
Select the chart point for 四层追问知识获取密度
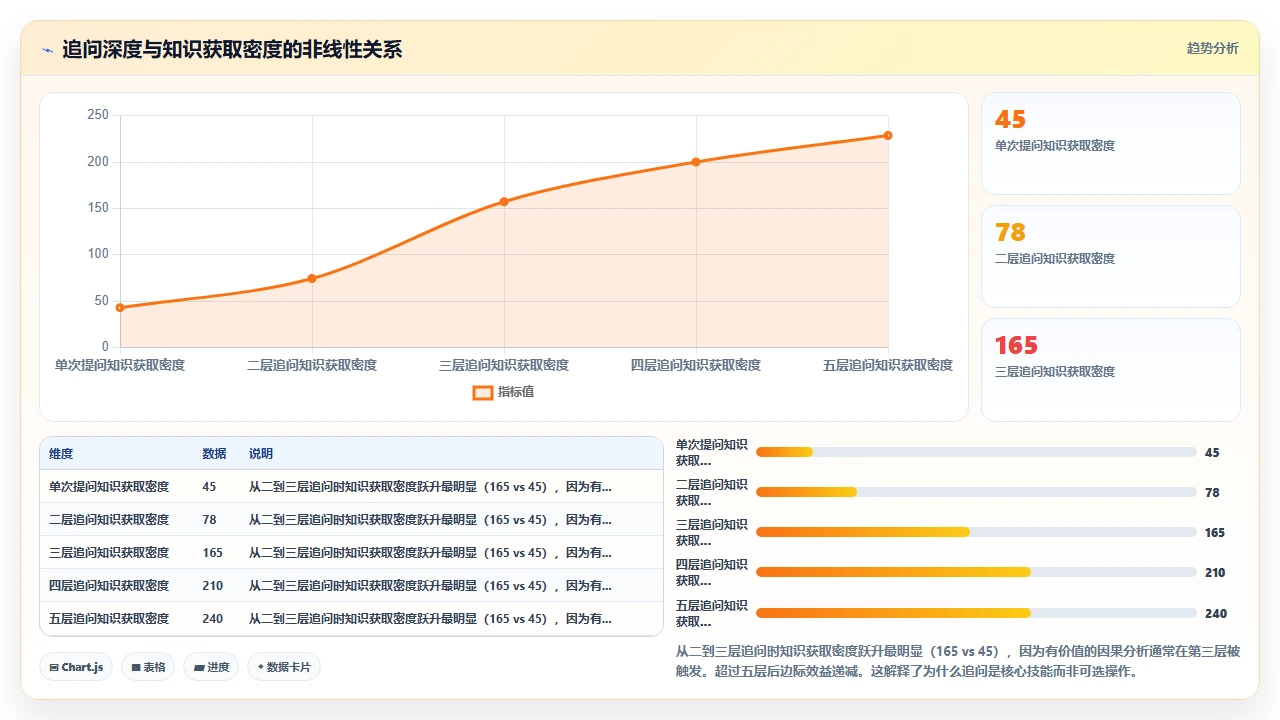696,162
